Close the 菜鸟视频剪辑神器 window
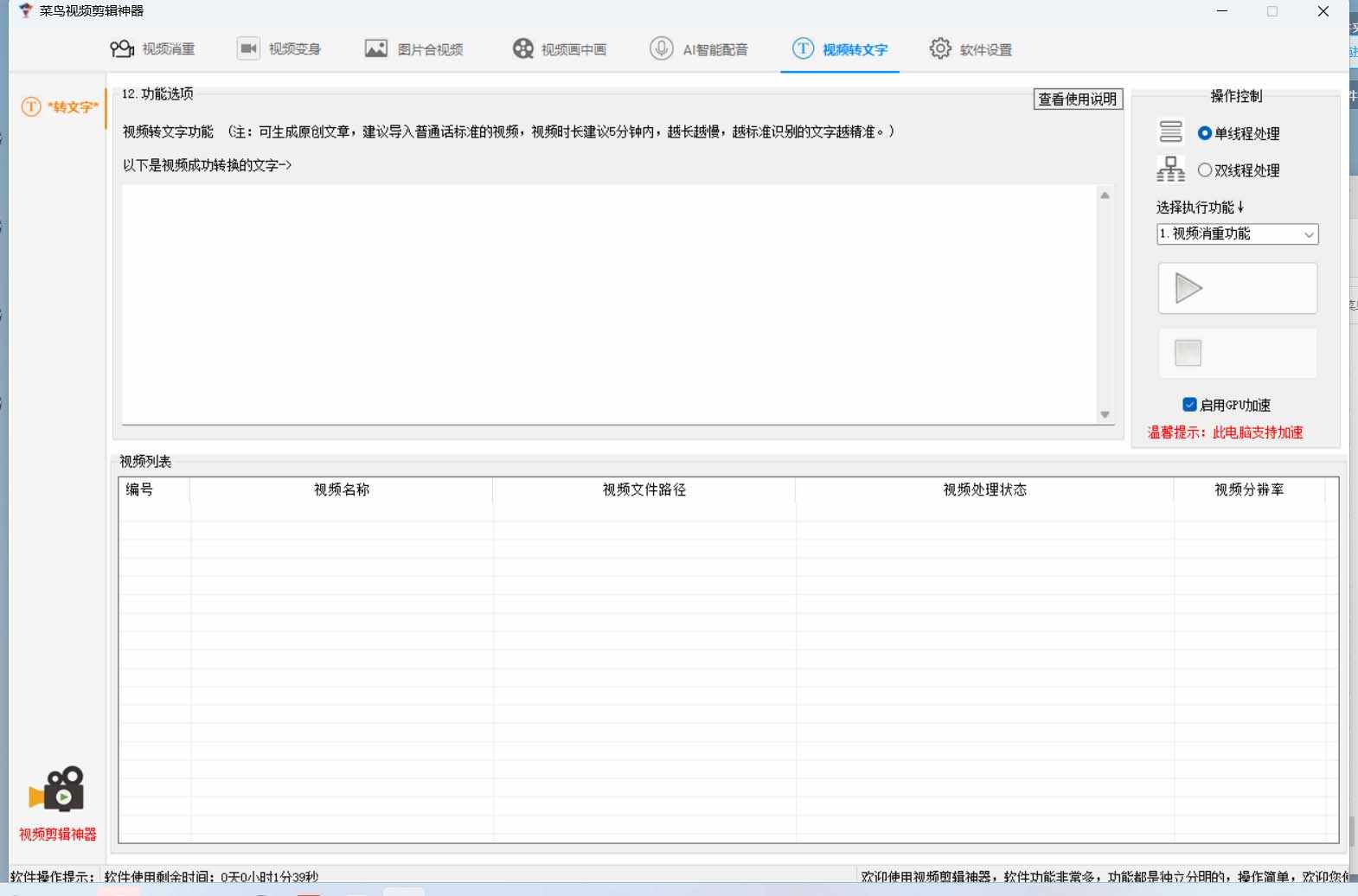The height and width of the screenshot is (896, 1358). coord(1323,11)
